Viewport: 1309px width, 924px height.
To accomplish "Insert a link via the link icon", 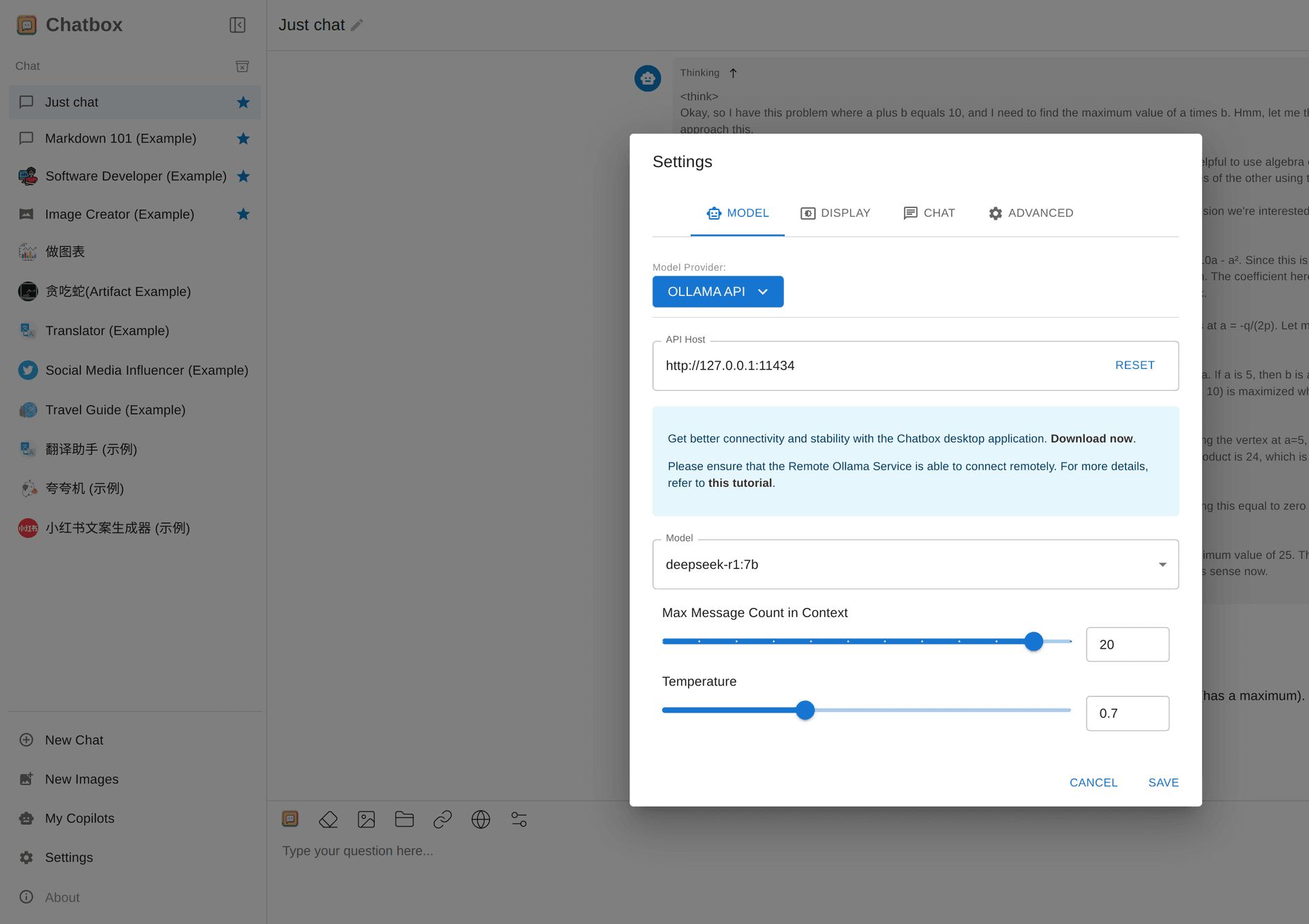I will (x=442, y=819).
